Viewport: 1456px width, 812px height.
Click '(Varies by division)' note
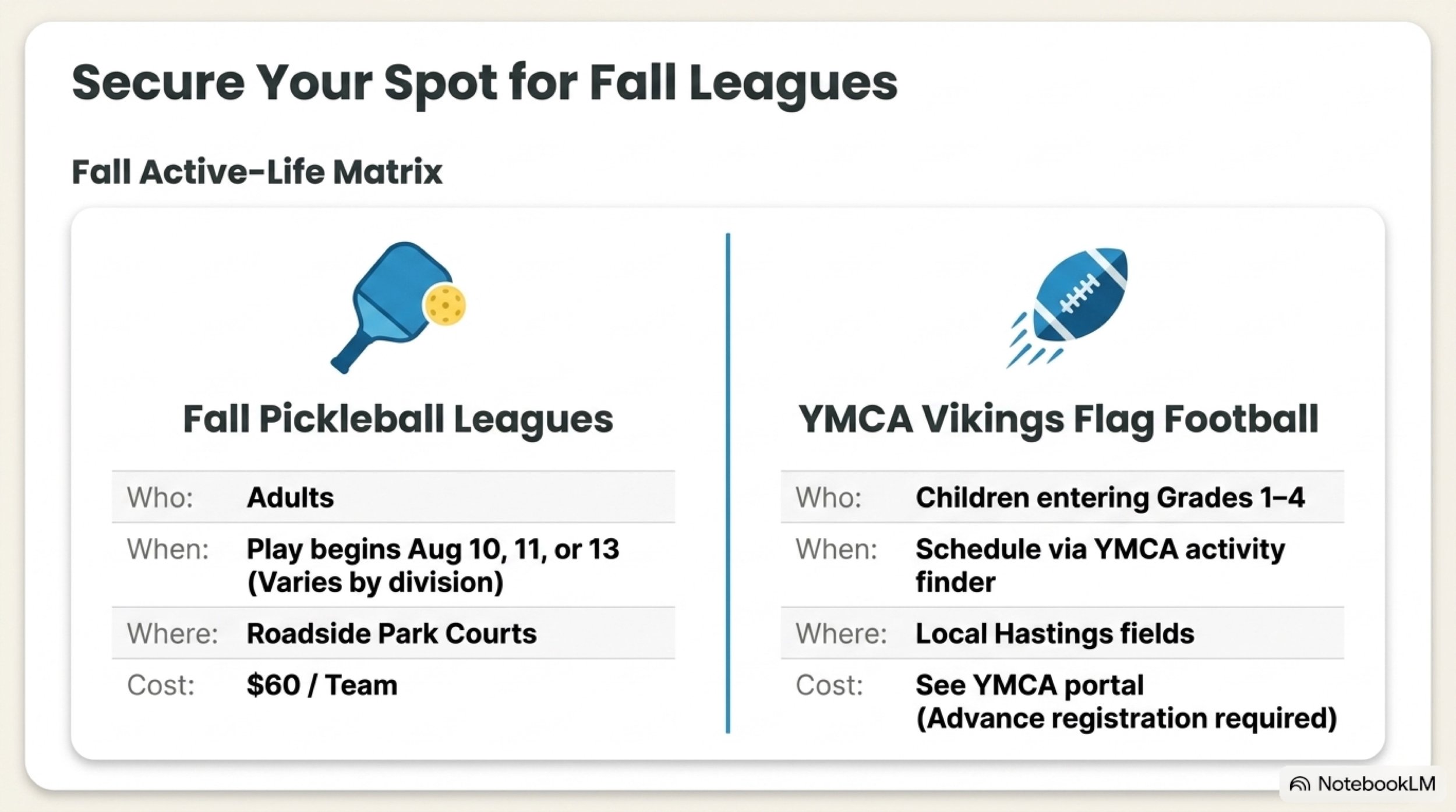point(375,583)
